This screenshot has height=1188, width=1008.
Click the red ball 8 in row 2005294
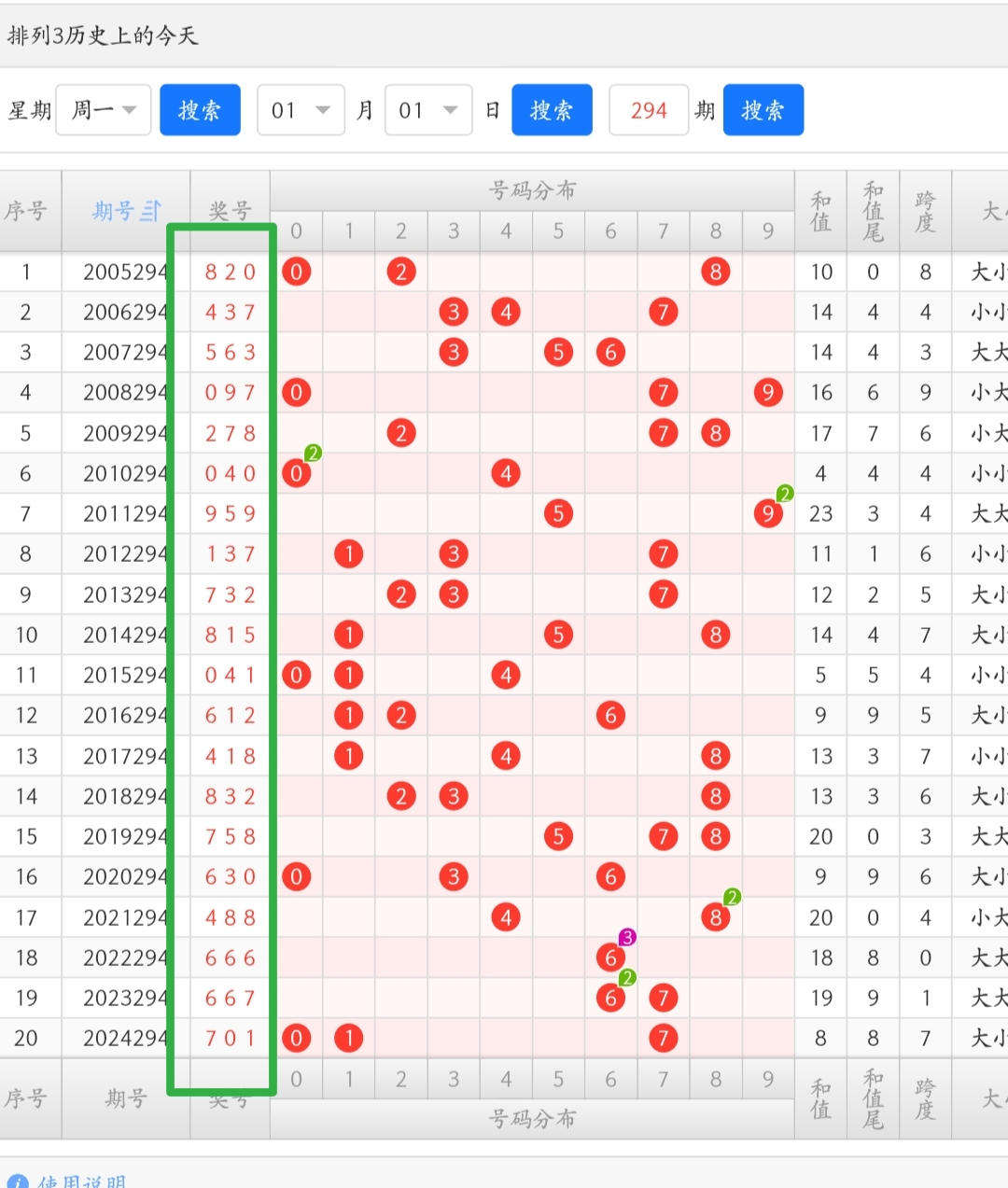click(x=715, y=272)
